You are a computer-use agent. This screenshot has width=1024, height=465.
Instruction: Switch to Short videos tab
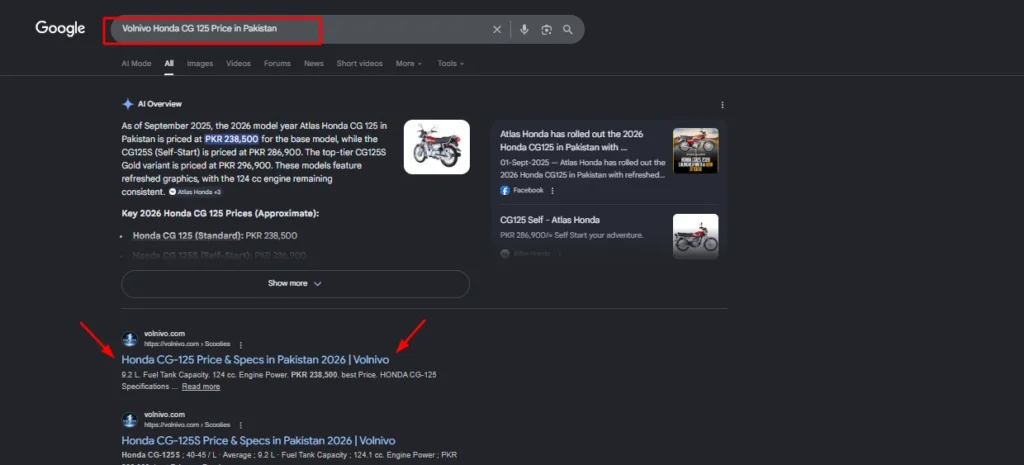(x=360, y=63)
